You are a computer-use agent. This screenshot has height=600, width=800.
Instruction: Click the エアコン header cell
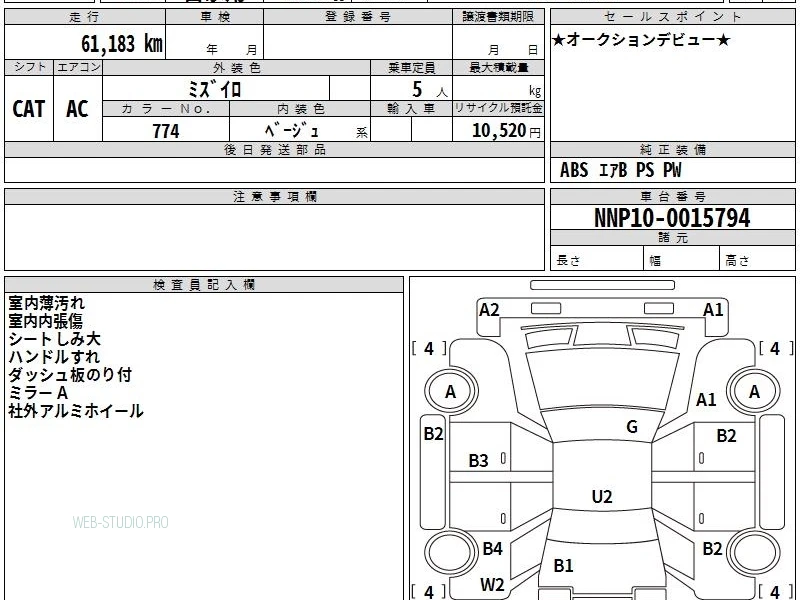78,67
